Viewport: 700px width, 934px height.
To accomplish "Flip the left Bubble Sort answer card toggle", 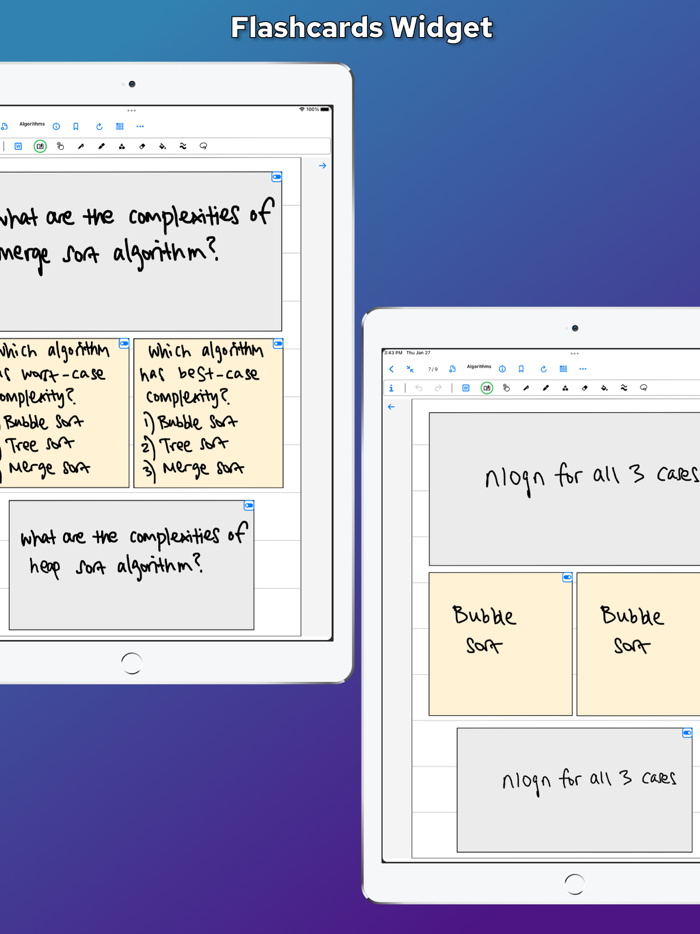I will coord(567,577).
